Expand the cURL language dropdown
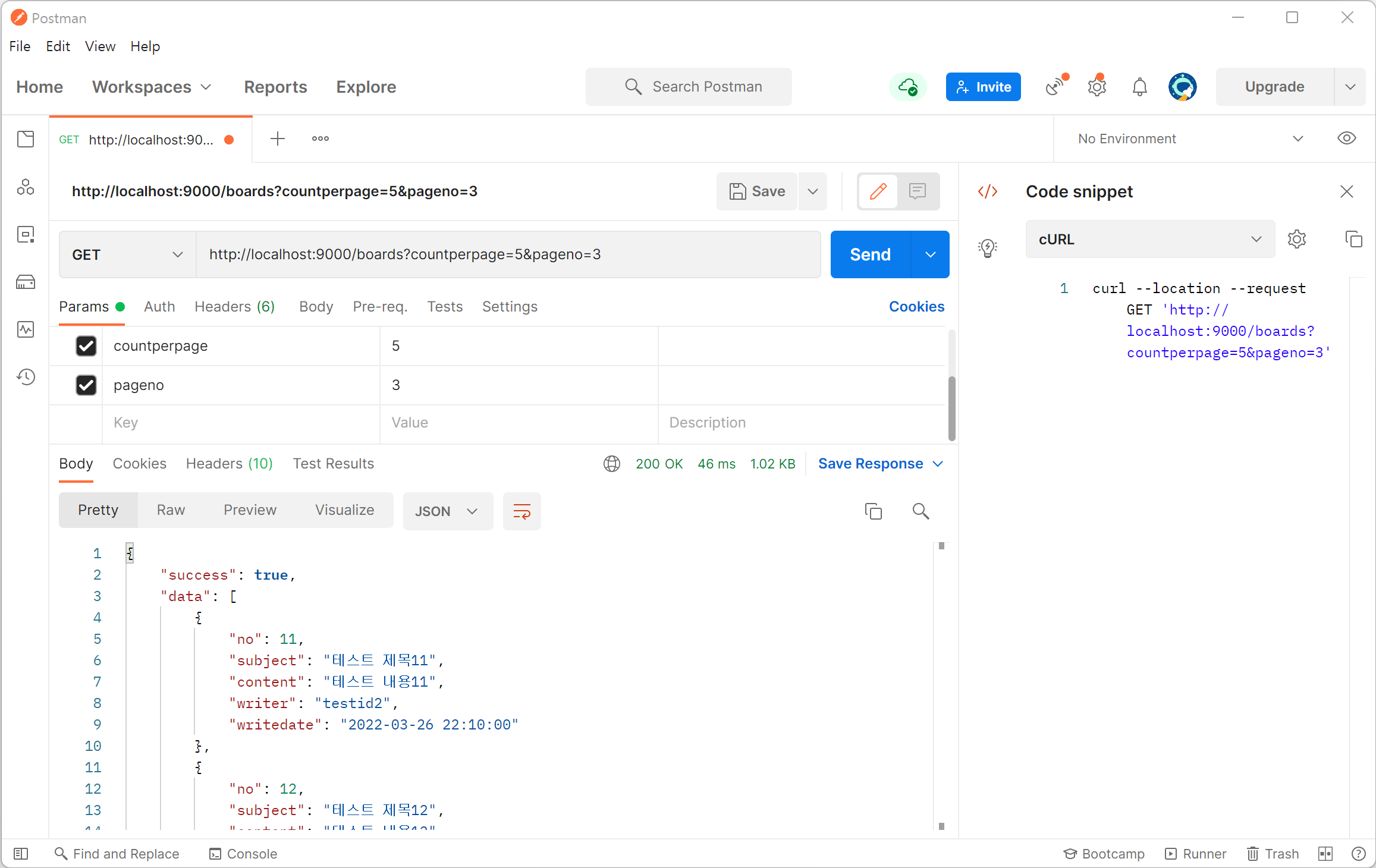 point(1149,239)
